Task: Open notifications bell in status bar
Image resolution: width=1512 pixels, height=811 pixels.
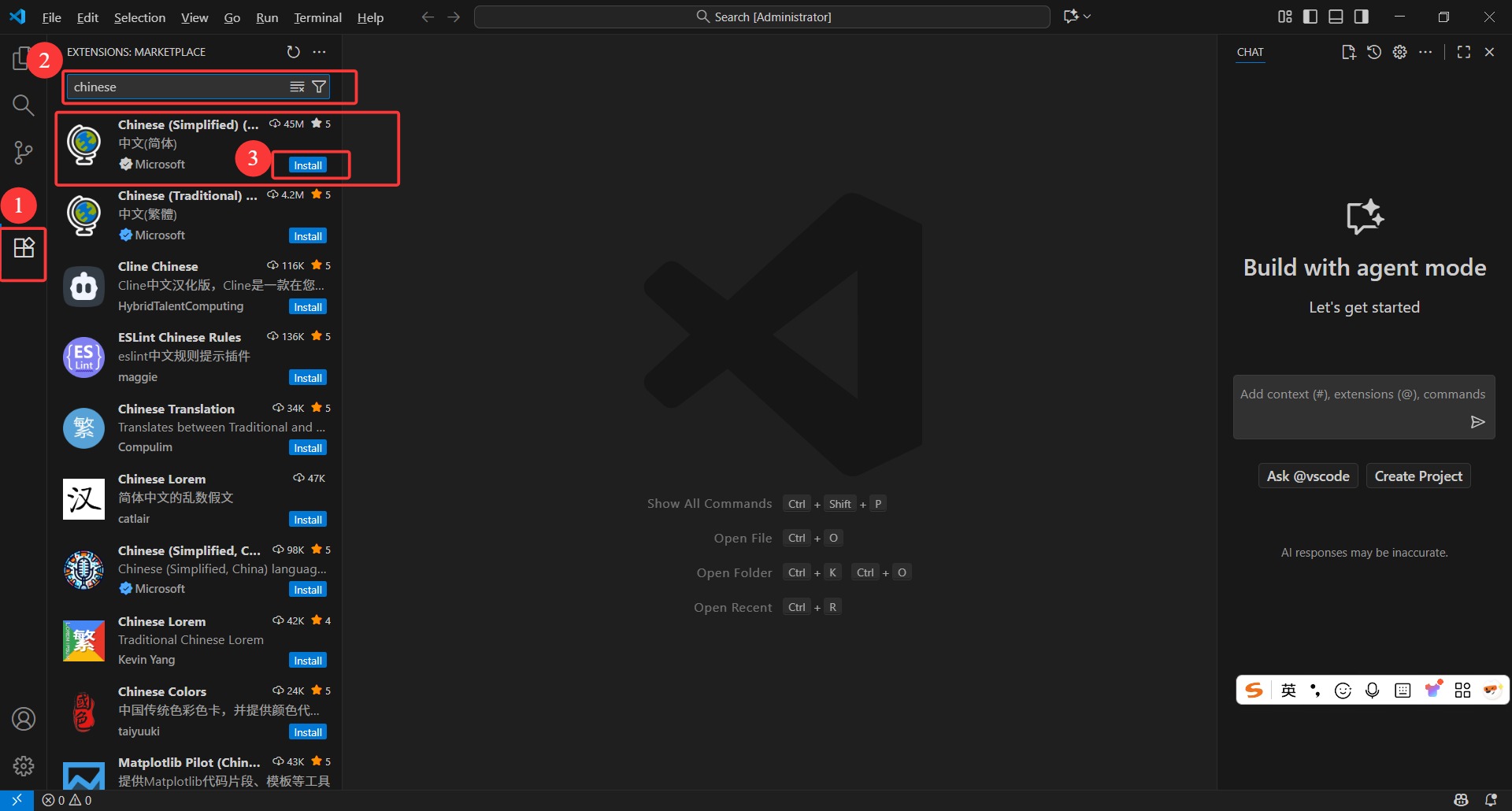Action: 1491,800
